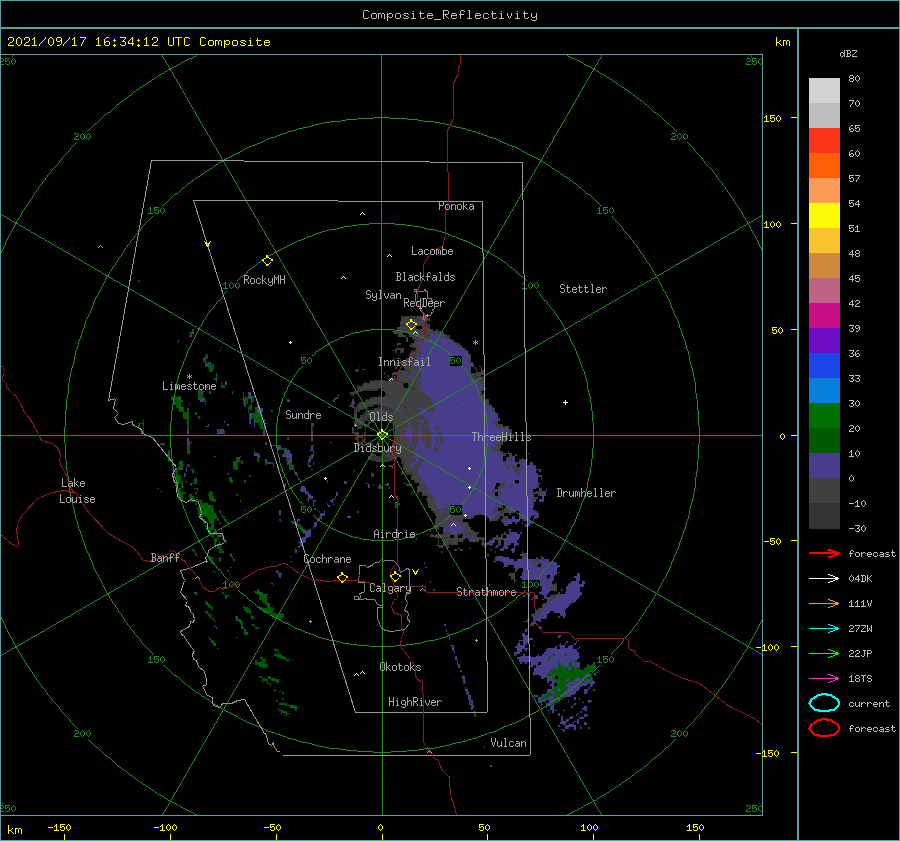Click the yellow diamond marker beside RockyMH

[x=267, y=261]
